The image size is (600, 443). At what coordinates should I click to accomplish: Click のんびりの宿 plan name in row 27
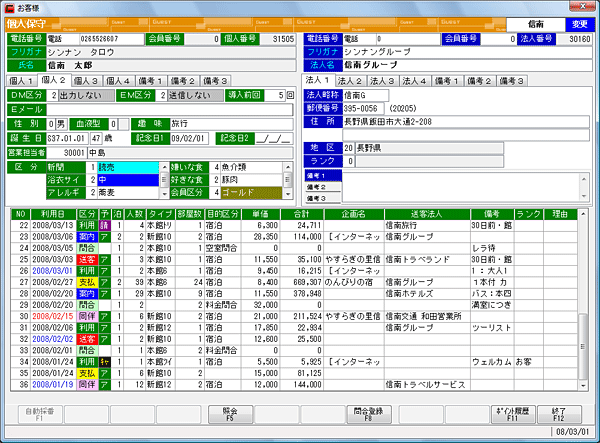coord(348,282)
